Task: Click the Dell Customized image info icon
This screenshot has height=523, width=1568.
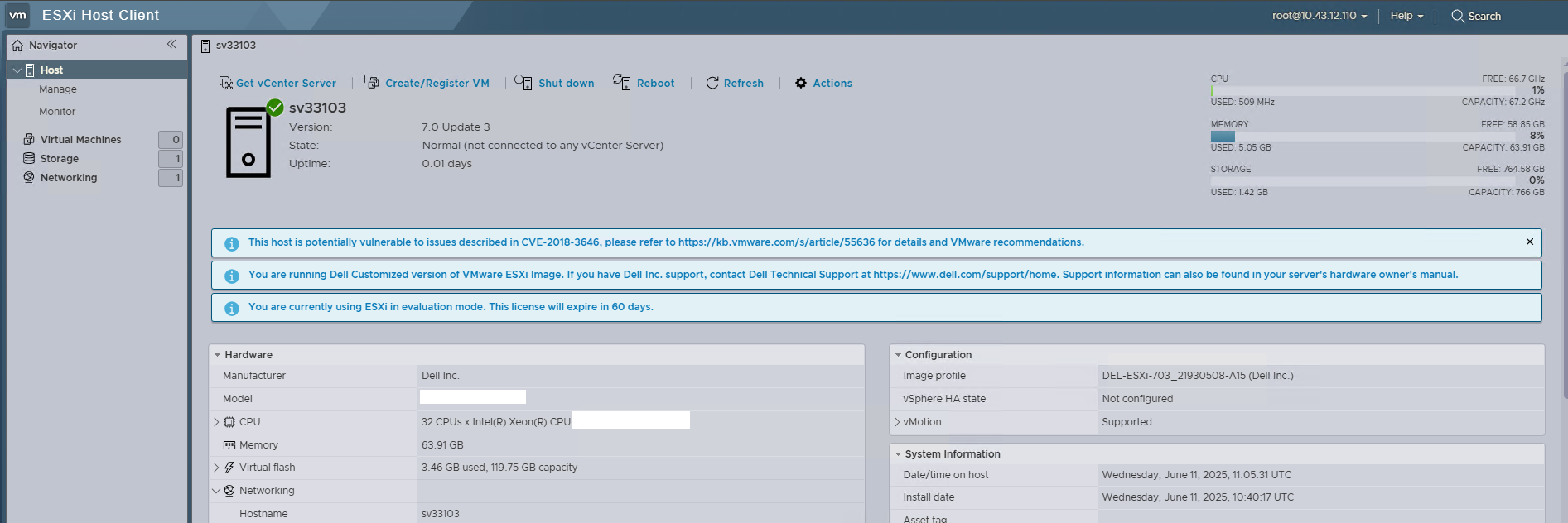Action: pos(232,276)
